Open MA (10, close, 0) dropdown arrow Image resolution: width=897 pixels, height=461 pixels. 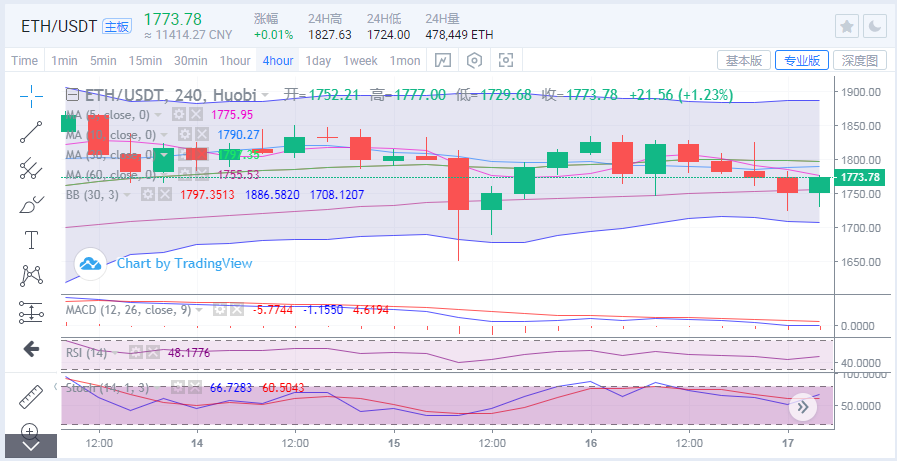(x=164, y=135)
